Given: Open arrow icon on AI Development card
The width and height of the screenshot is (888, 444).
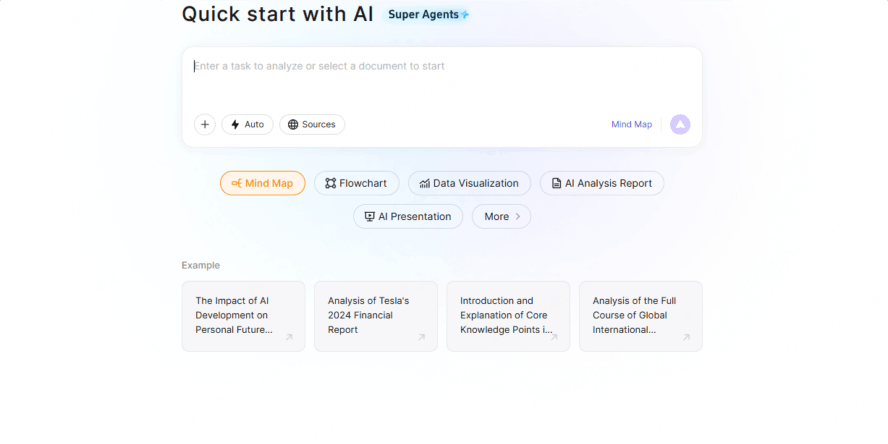Looking at the screenshot, I should click(x=289, y=337).
